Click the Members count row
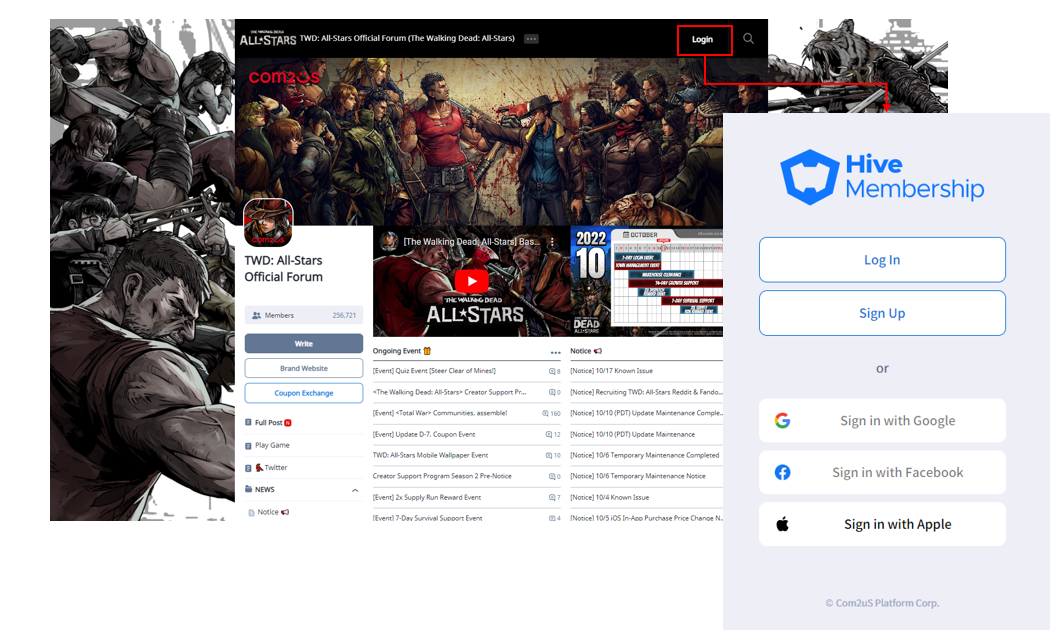This screenshot has height=644, width=1061. coord(304,315)
